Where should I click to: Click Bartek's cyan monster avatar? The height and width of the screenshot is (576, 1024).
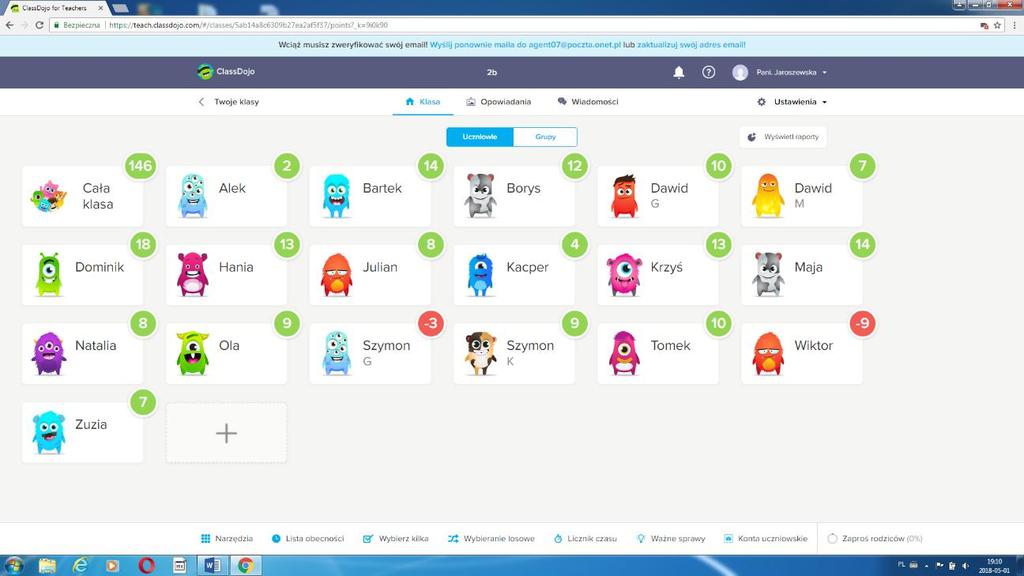pos(336,195)
